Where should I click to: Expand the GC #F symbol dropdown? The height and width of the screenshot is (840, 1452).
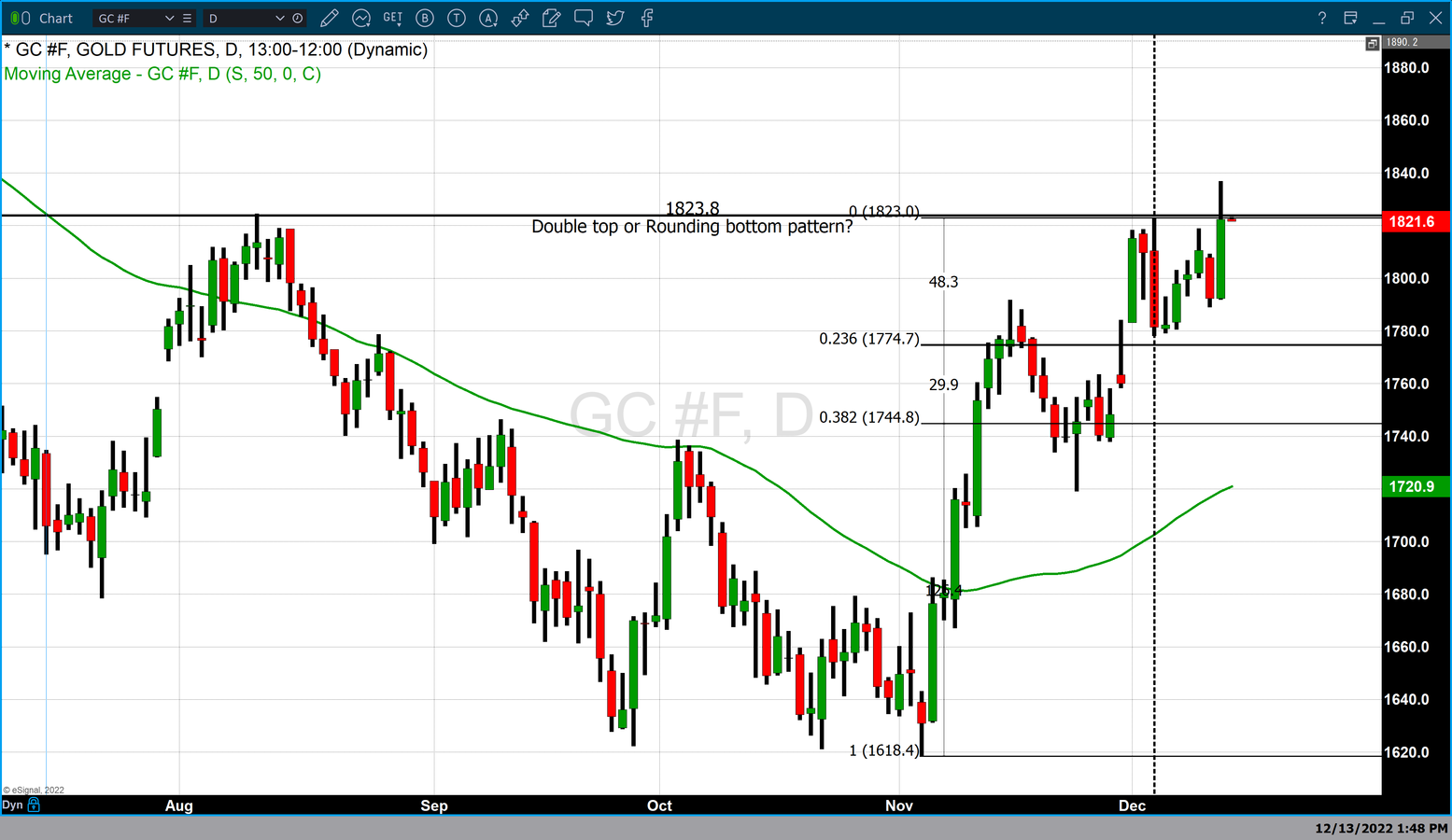(169, 18)
